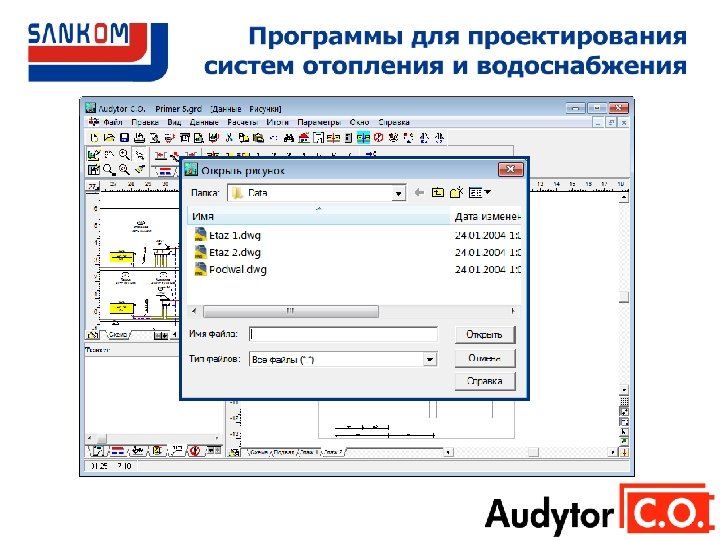Click the red-roof house icon in toolbar
This screenshot has width=720, height=540.
pyautogui.click(x=304, y=137)
